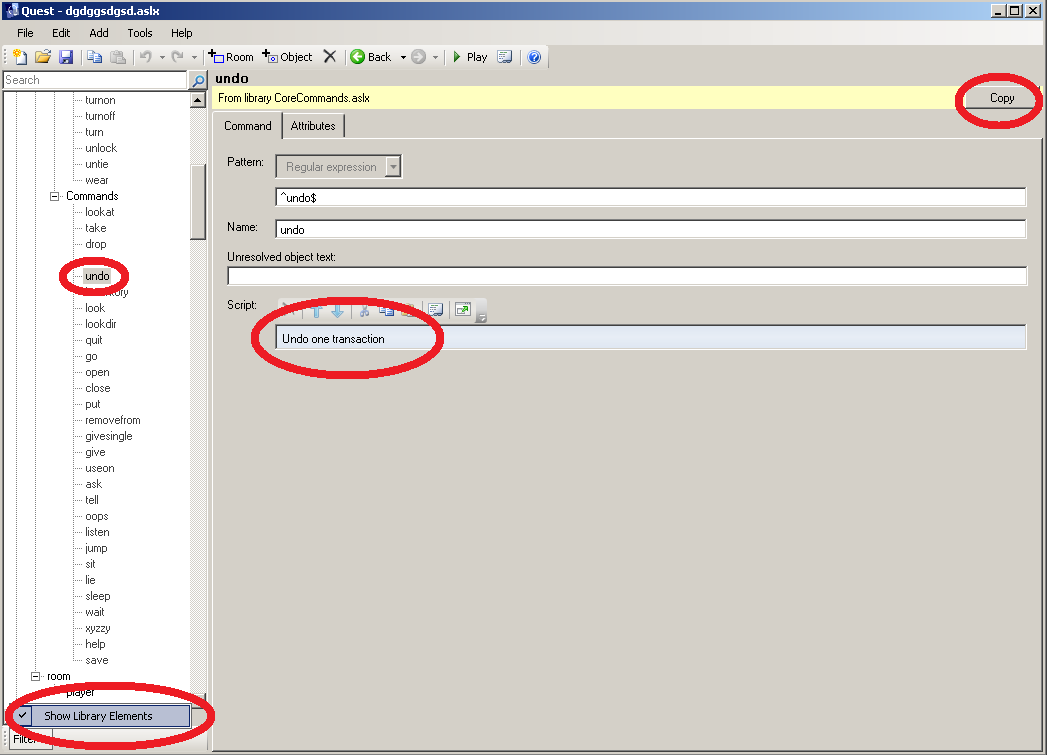
Task: Open the Pattern type dropdown
Action: coord(393,167)
